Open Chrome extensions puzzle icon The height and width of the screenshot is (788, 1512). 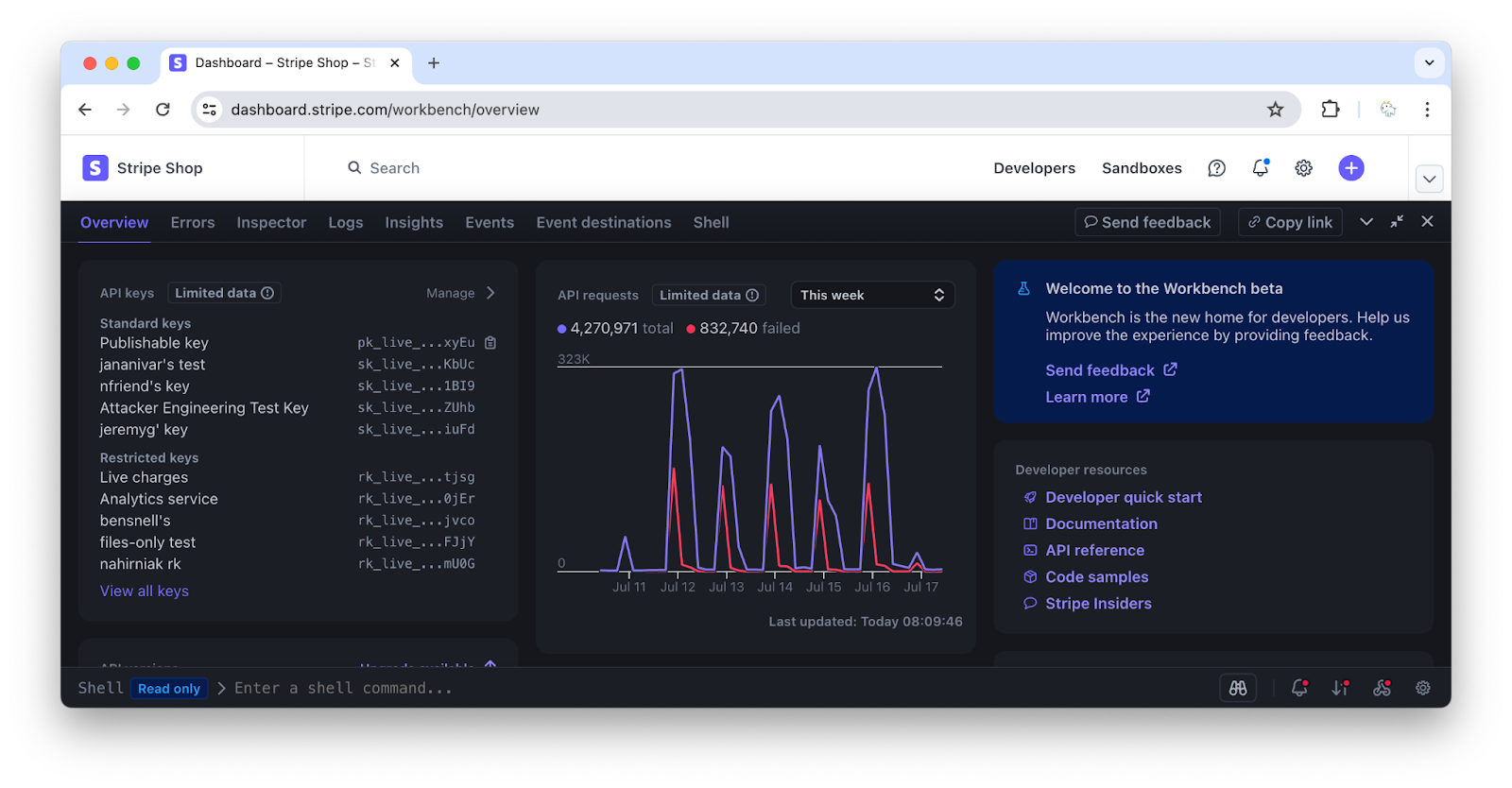tap(1330, 110)
